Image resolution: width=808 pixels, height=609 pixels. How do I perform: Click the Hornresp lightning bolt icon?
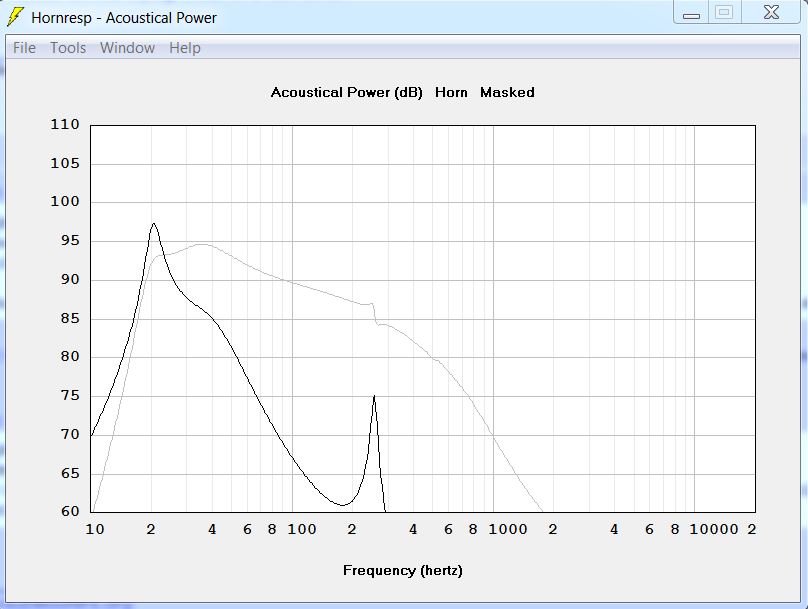tap(15, 16)
